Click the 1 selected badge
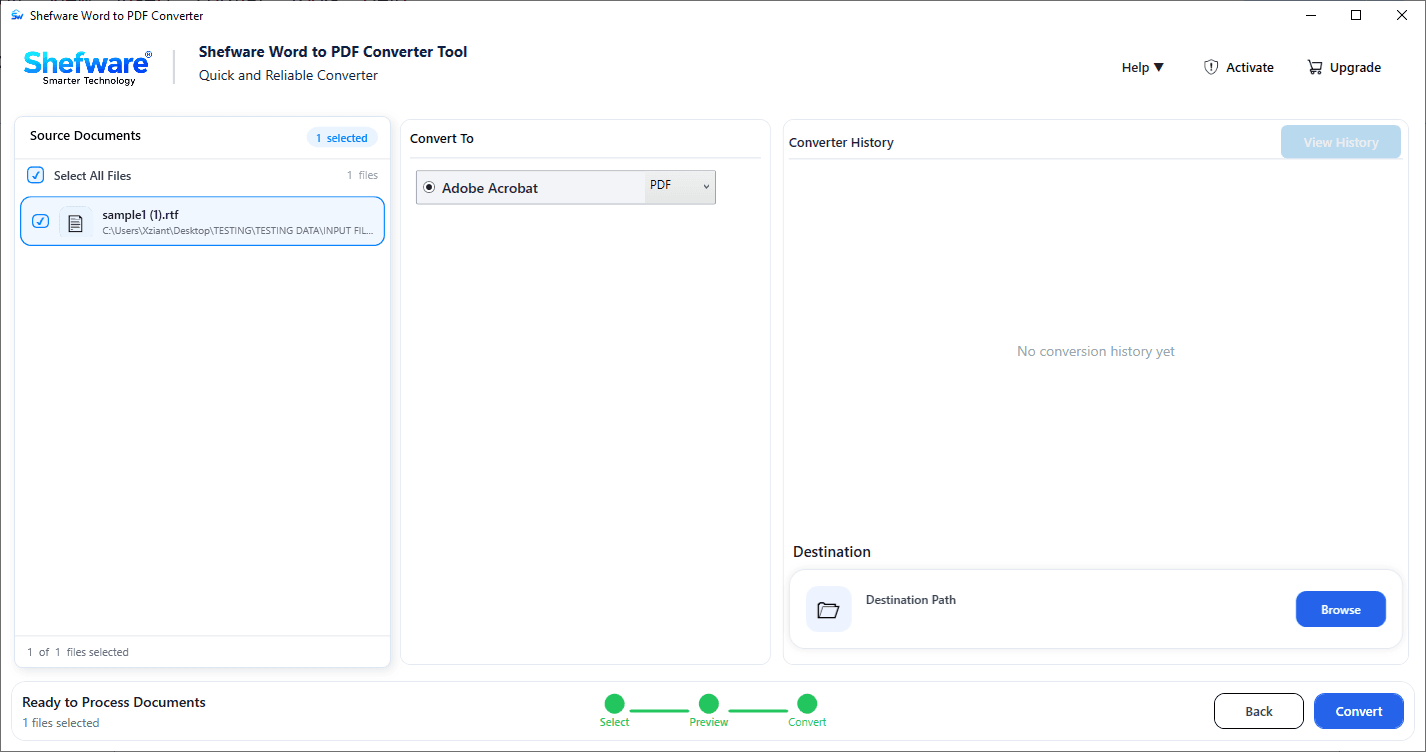 (x=342, y=138)
